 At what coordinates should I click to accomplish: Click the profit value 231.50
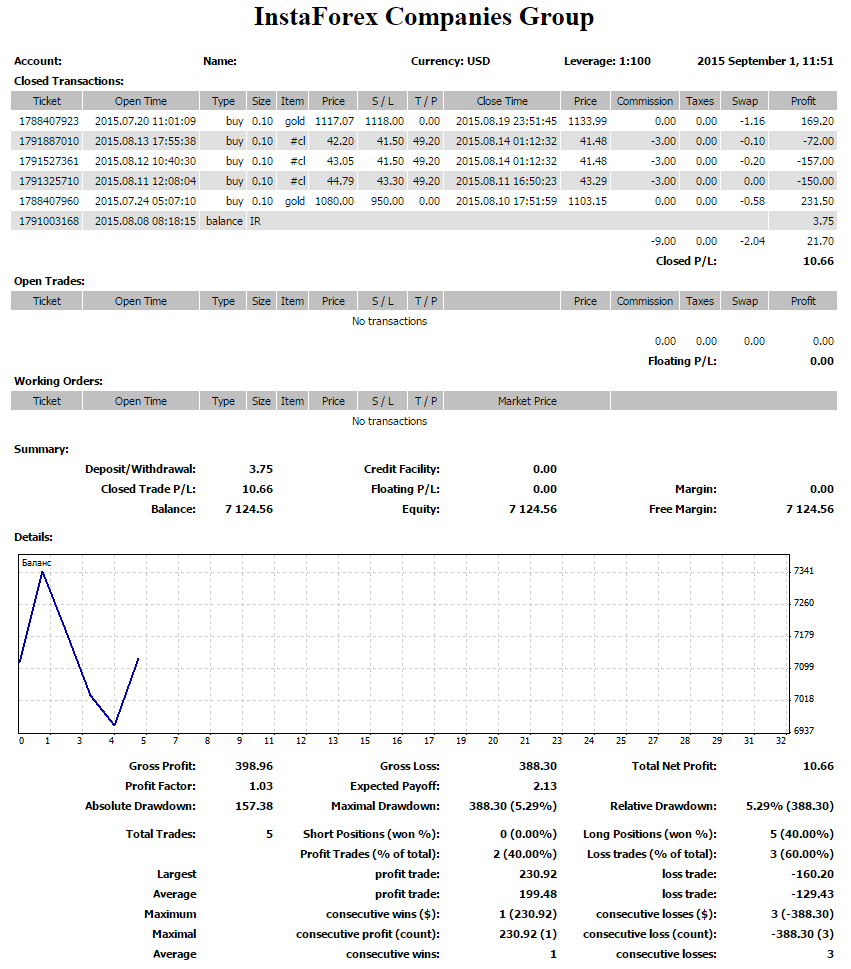pyautogui.click(x=818, y=201)
